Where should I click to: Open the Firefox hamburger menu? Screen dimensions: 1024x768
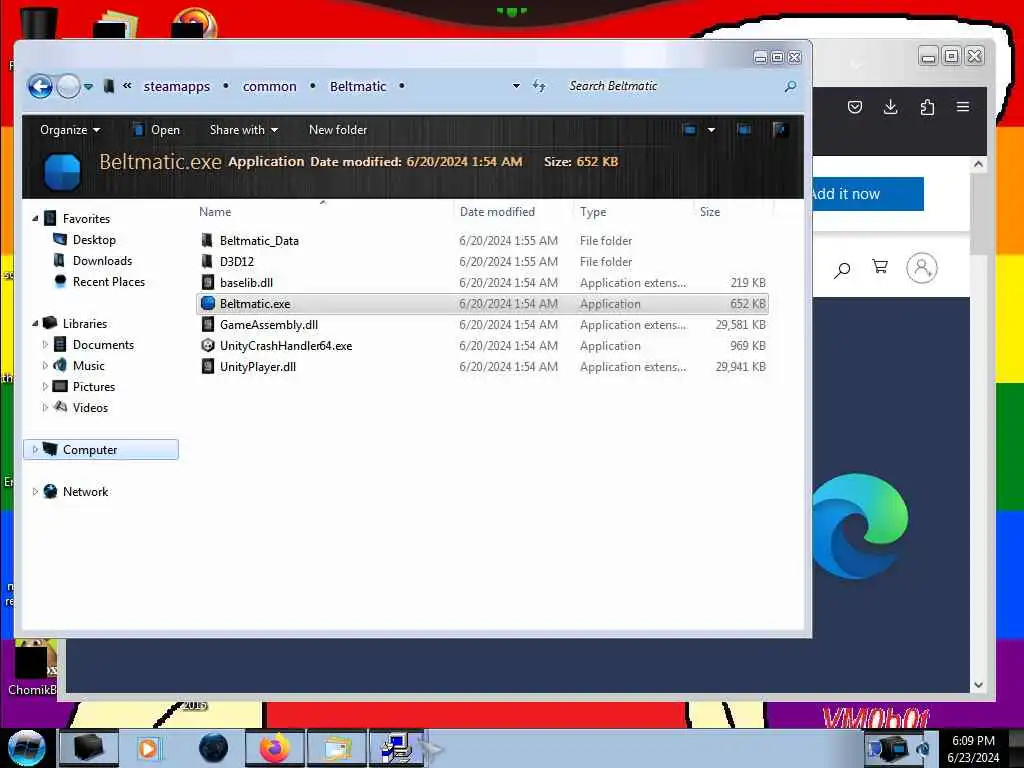[x=963, y=106]
